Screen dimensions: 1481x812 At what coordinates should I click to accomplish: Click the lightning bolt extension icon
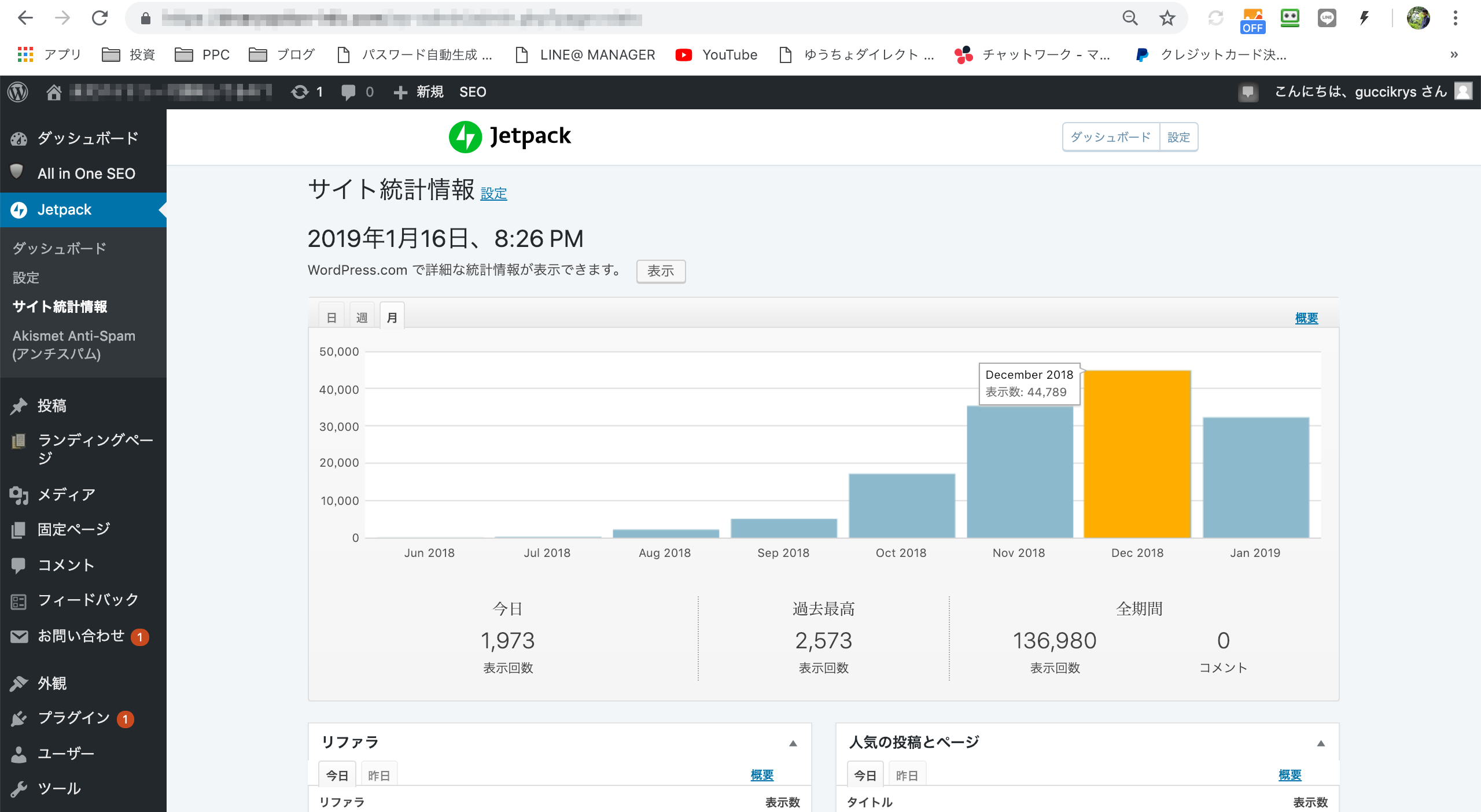tap(1364, 18)
